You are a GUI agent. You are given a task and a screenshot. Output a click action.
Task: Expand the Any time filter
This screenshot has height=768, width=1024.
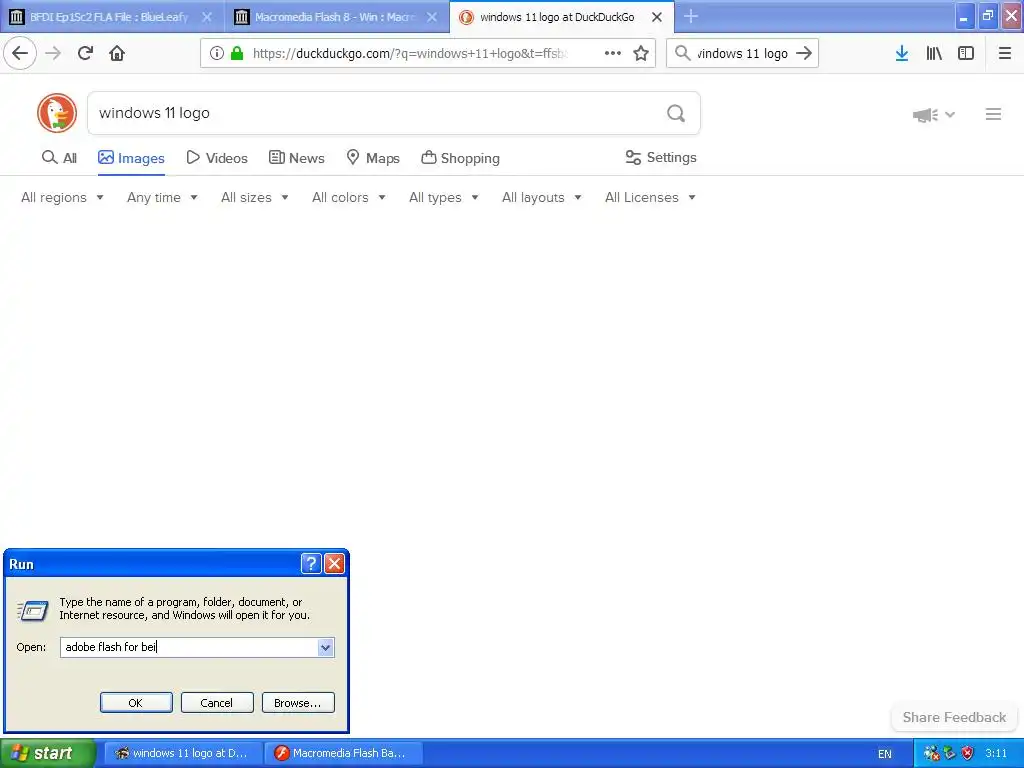pos(162,197)
